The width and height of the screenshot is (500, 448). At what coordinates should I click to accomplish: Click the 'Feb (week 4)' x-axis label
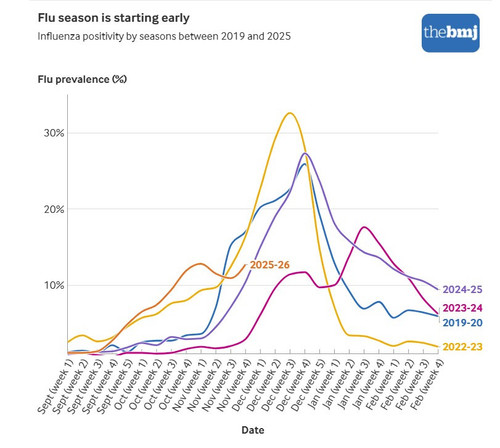[426, 385]
